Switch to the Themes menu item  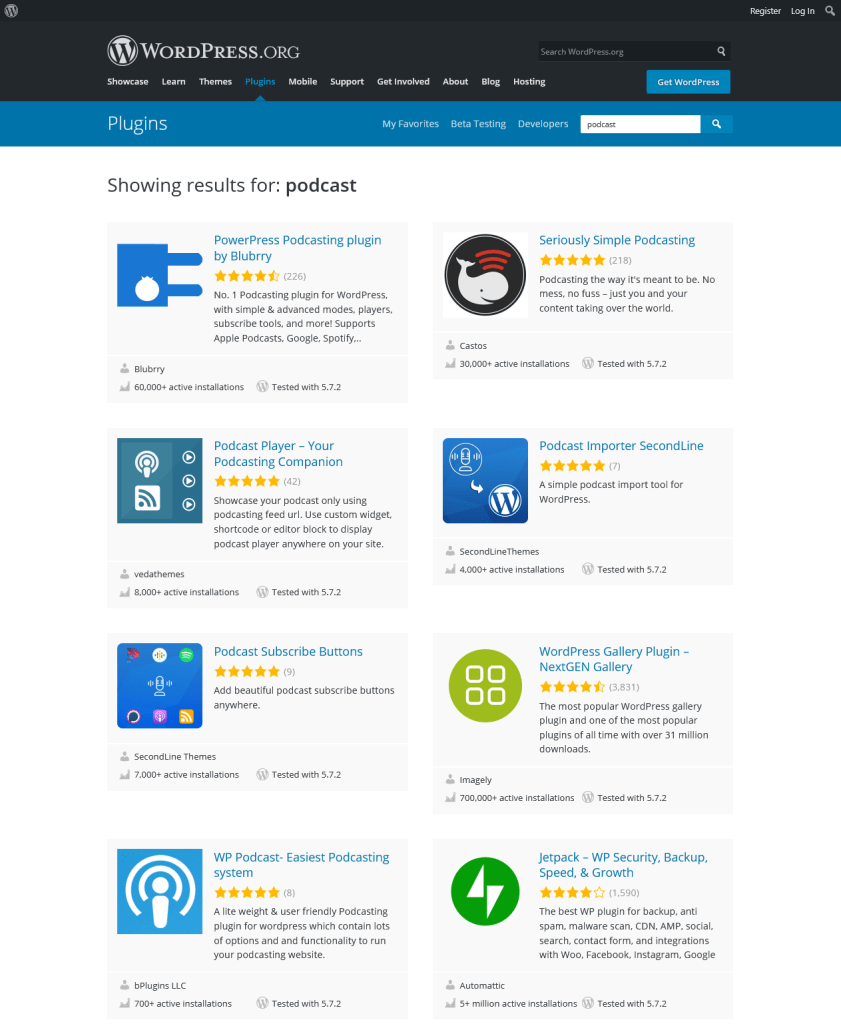215,82
